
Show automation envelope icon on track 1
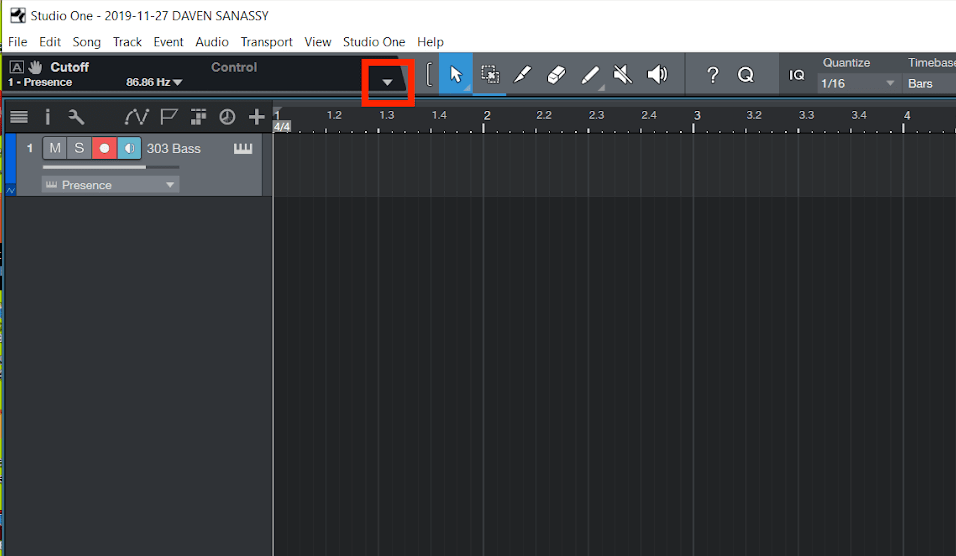click(x=10, y=190)
